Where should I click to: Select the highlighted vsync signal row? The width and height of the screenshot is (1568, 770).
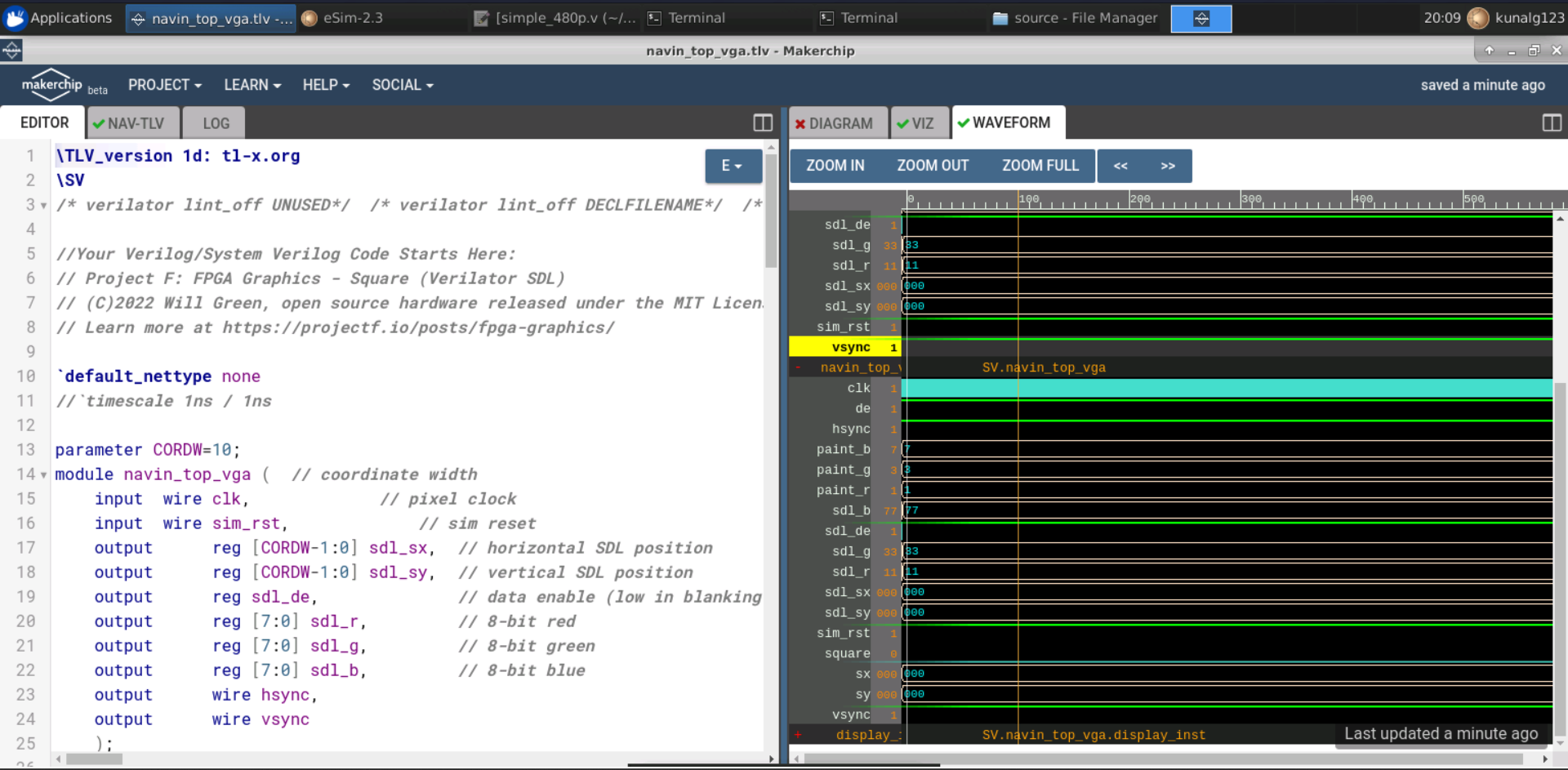[x=850, y=346]
